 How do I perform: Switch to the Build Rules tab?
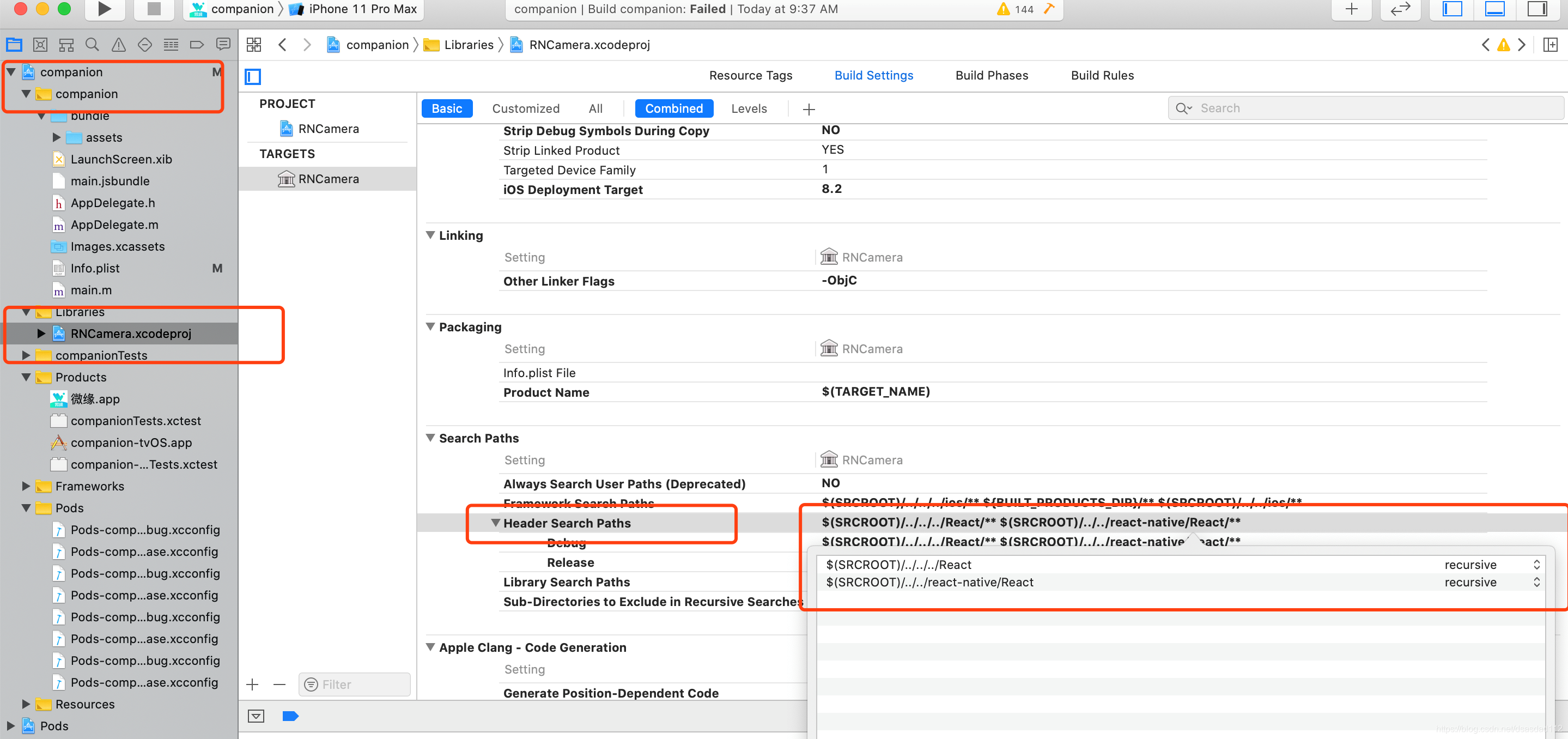point(1102,76)
